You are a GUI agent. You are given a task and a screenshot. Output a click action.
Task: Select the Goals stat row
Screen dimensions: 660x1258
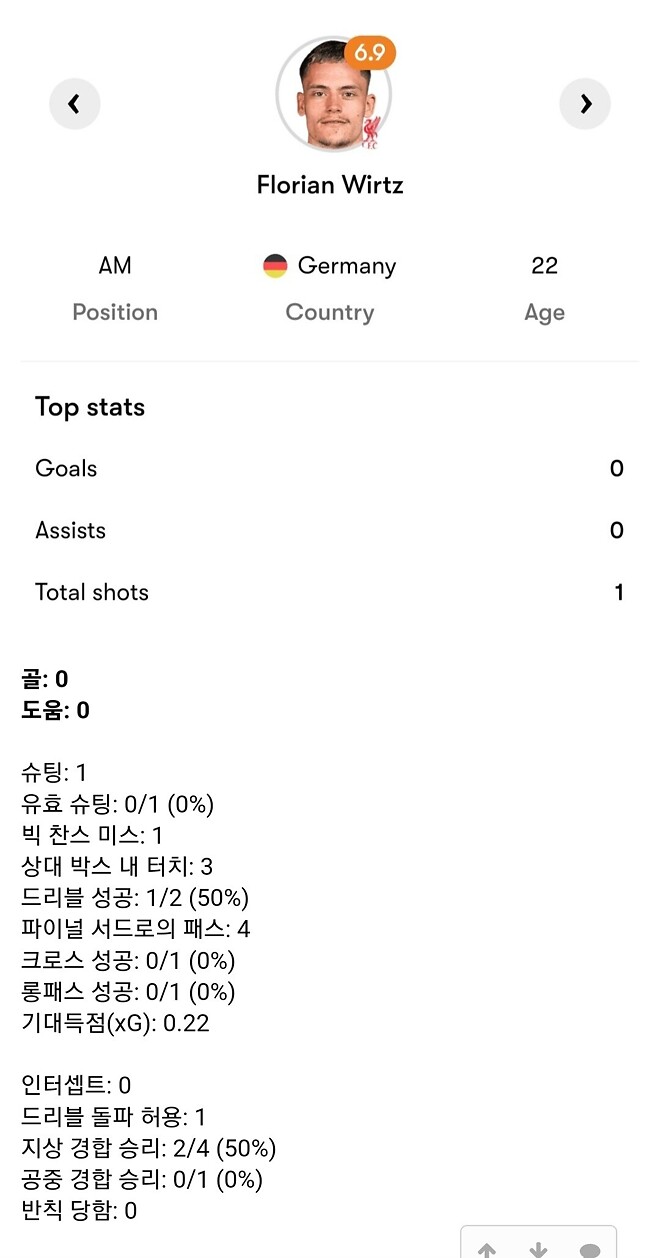330,468
